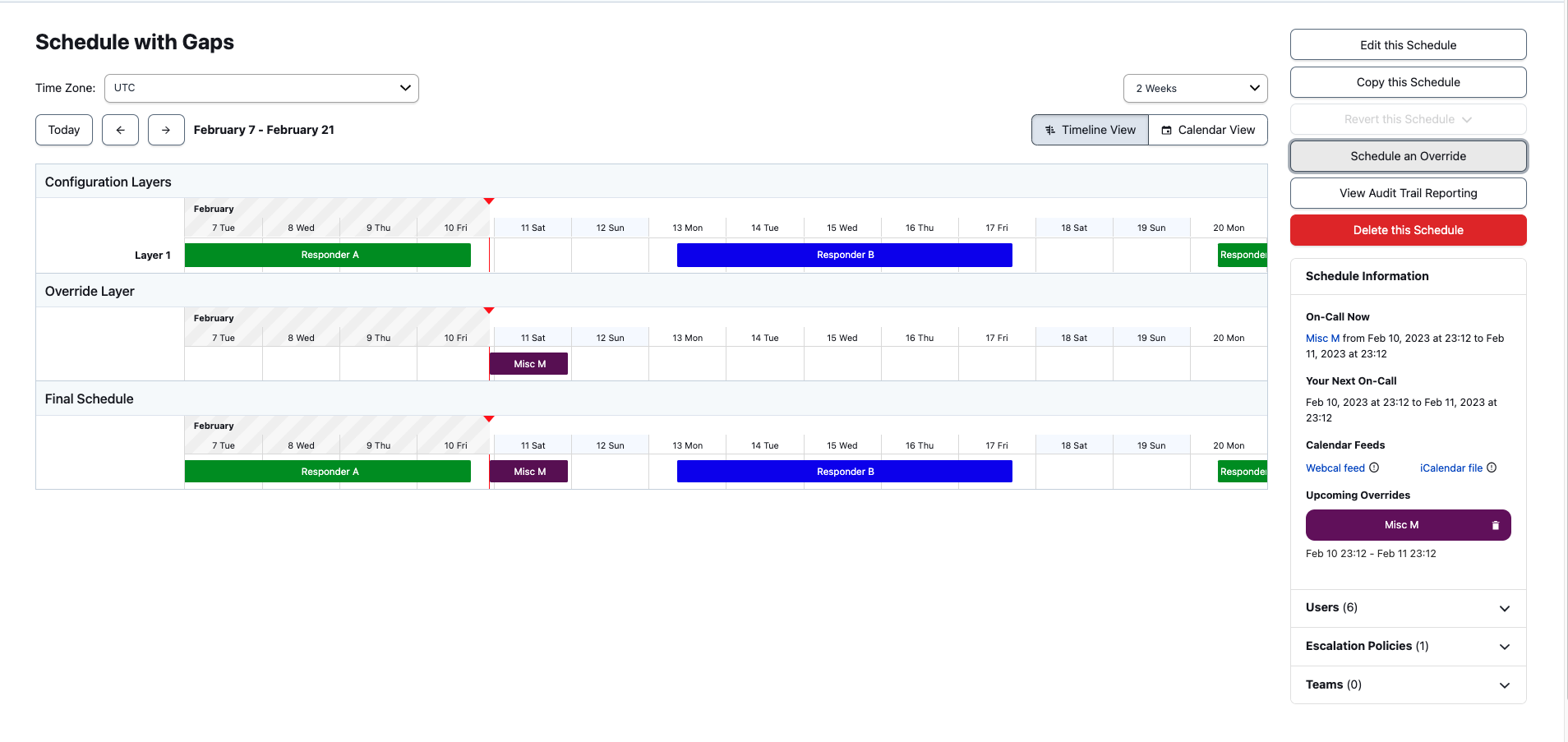Viewport: 1568px width, 742px height.
Task: Expand the Escalation Policies section
Action: (1505, 647)
